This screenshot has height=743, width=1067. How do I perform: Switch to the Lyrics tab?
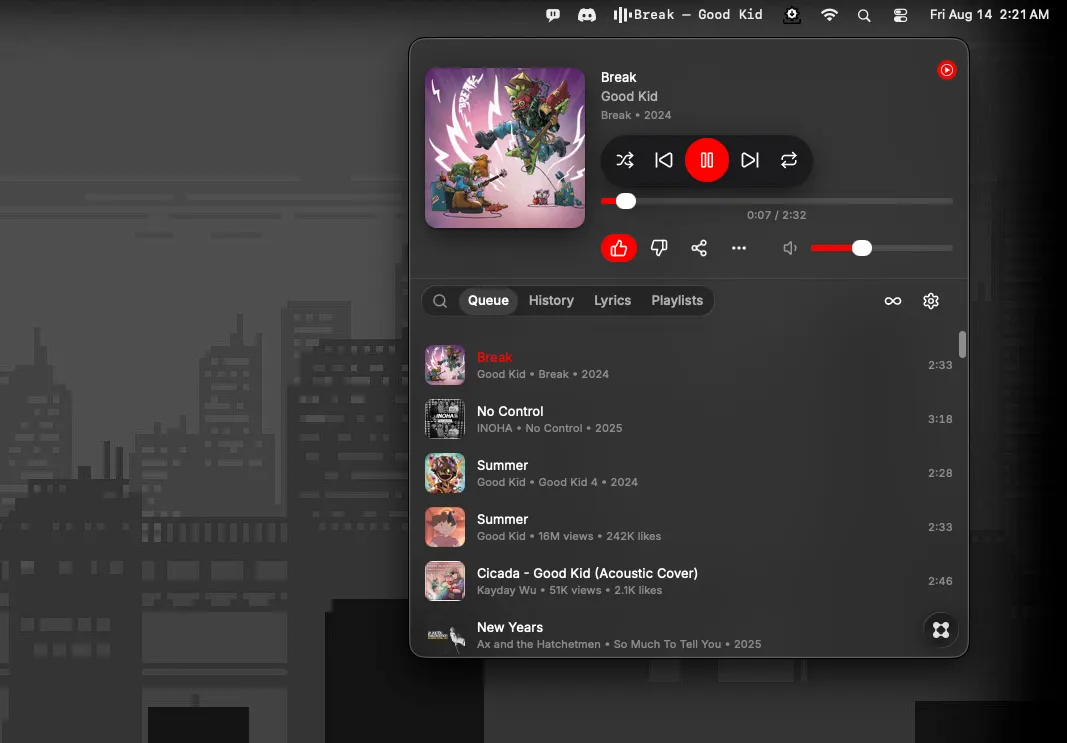612,301
